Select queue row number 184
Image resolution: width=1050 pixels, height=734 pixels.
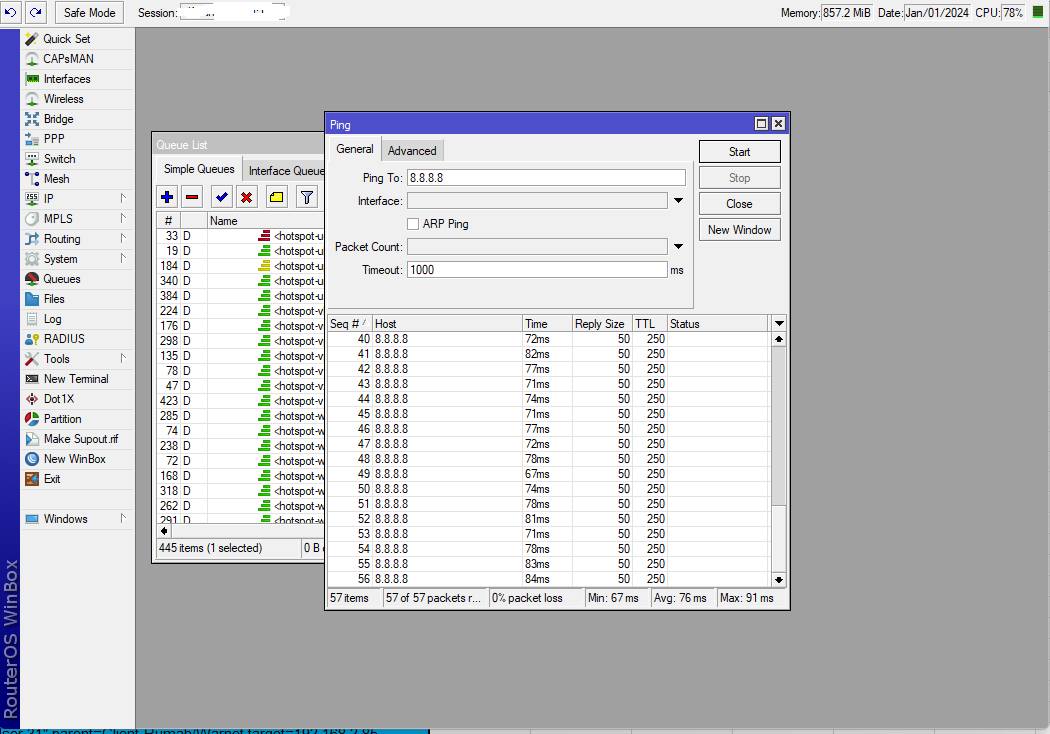tap(241, 266)
